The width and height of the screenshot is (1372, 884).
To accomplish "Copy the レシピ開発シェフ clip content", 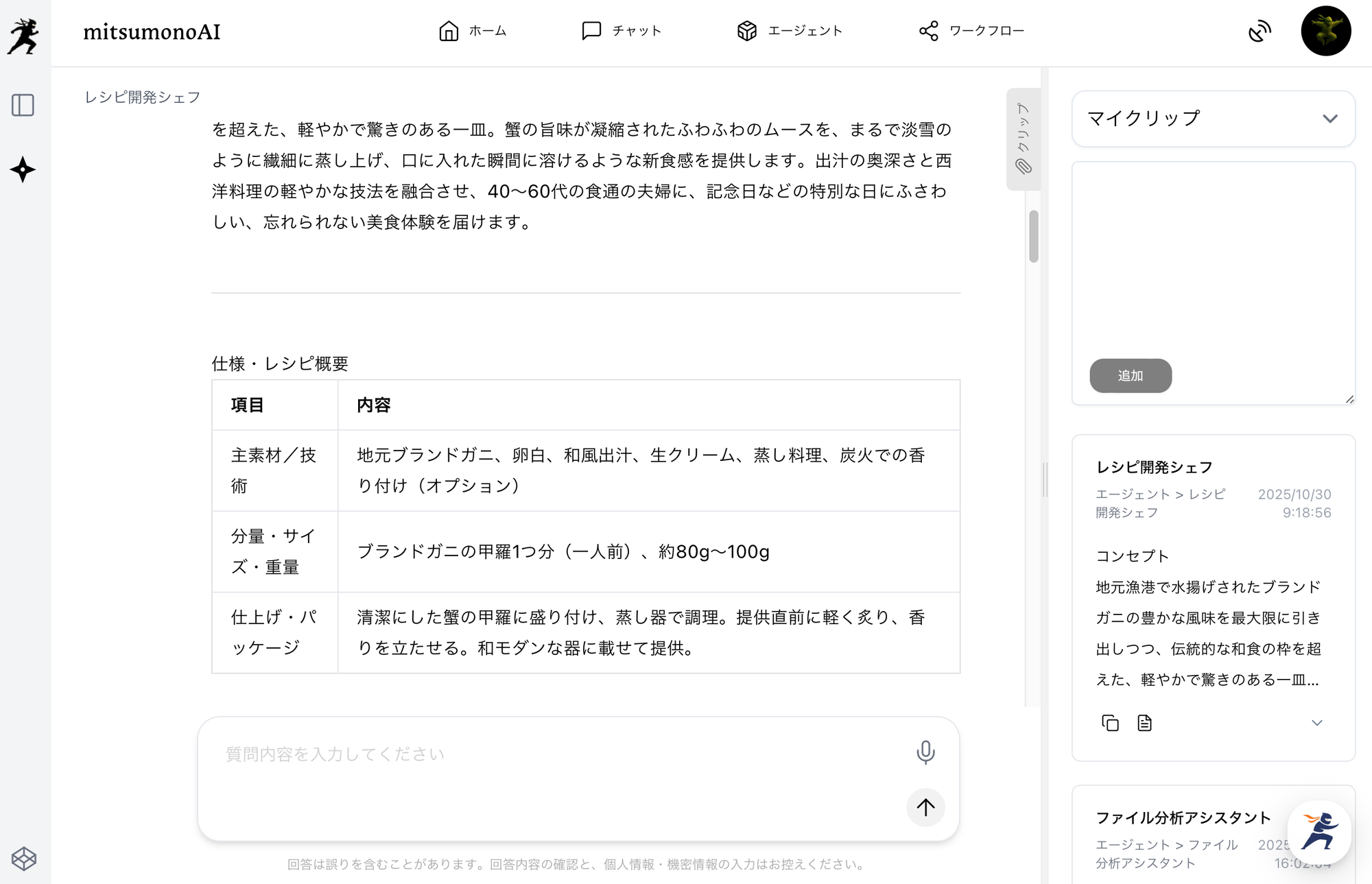I will [x=1110, y=723].
